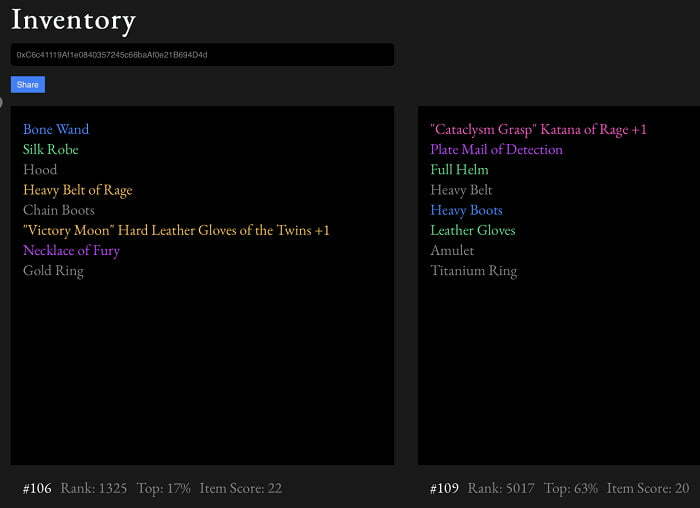700x508 pixels.
Task: Select the Silk Robe item
Action: click(51, 149)
